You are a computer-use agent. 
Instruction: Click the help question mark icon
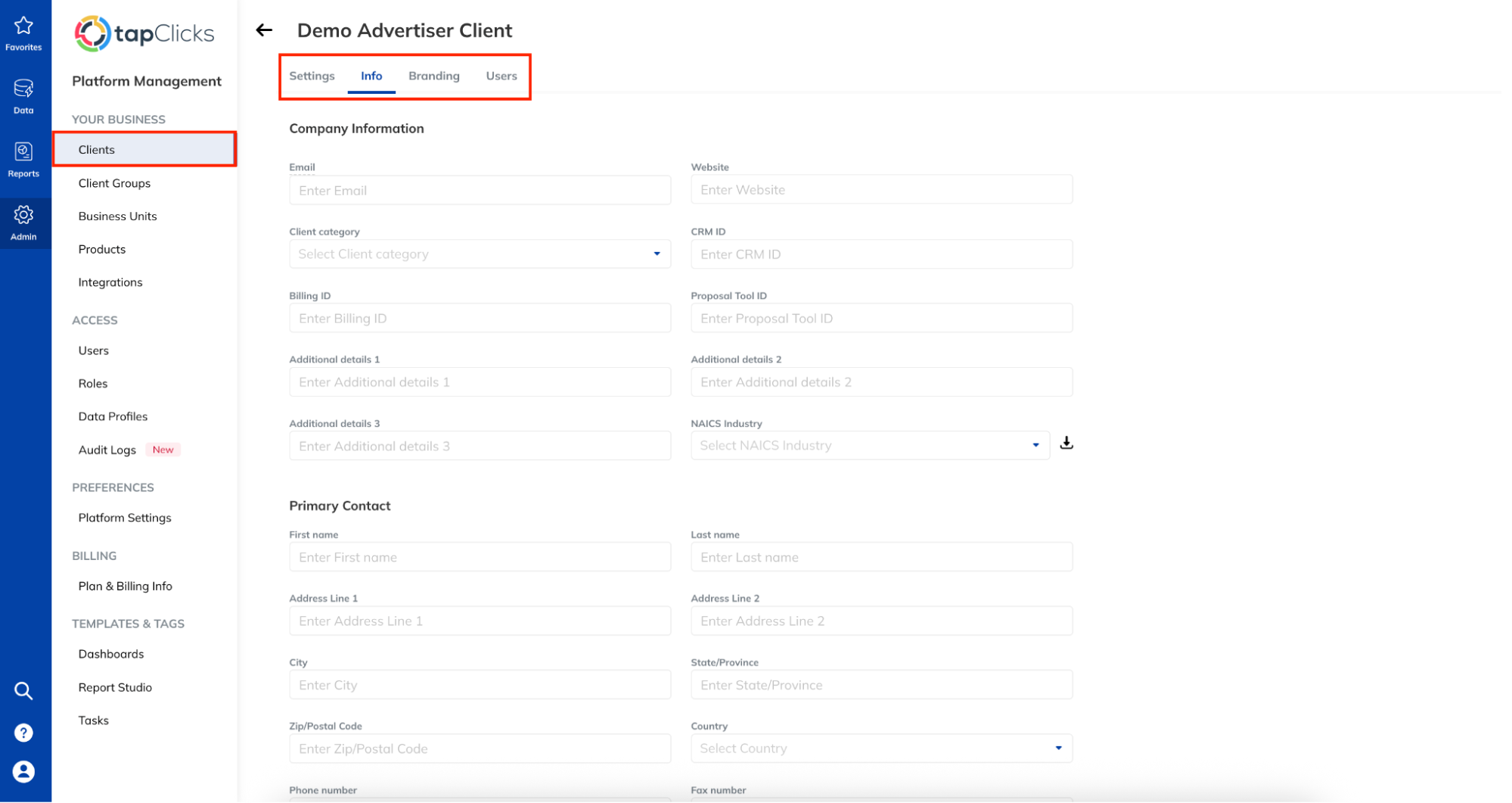(23, 732)
